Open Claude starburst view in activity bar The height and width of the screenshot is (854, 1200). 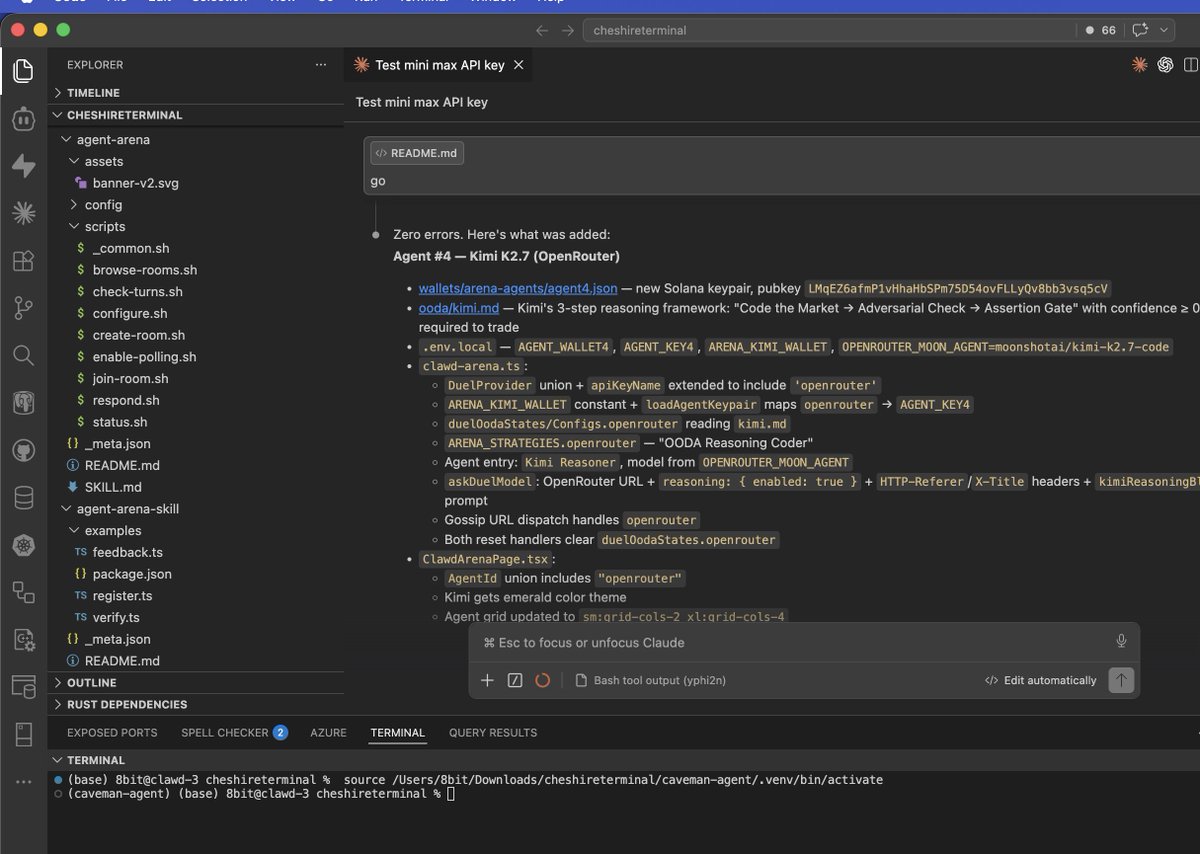(23, 213)
